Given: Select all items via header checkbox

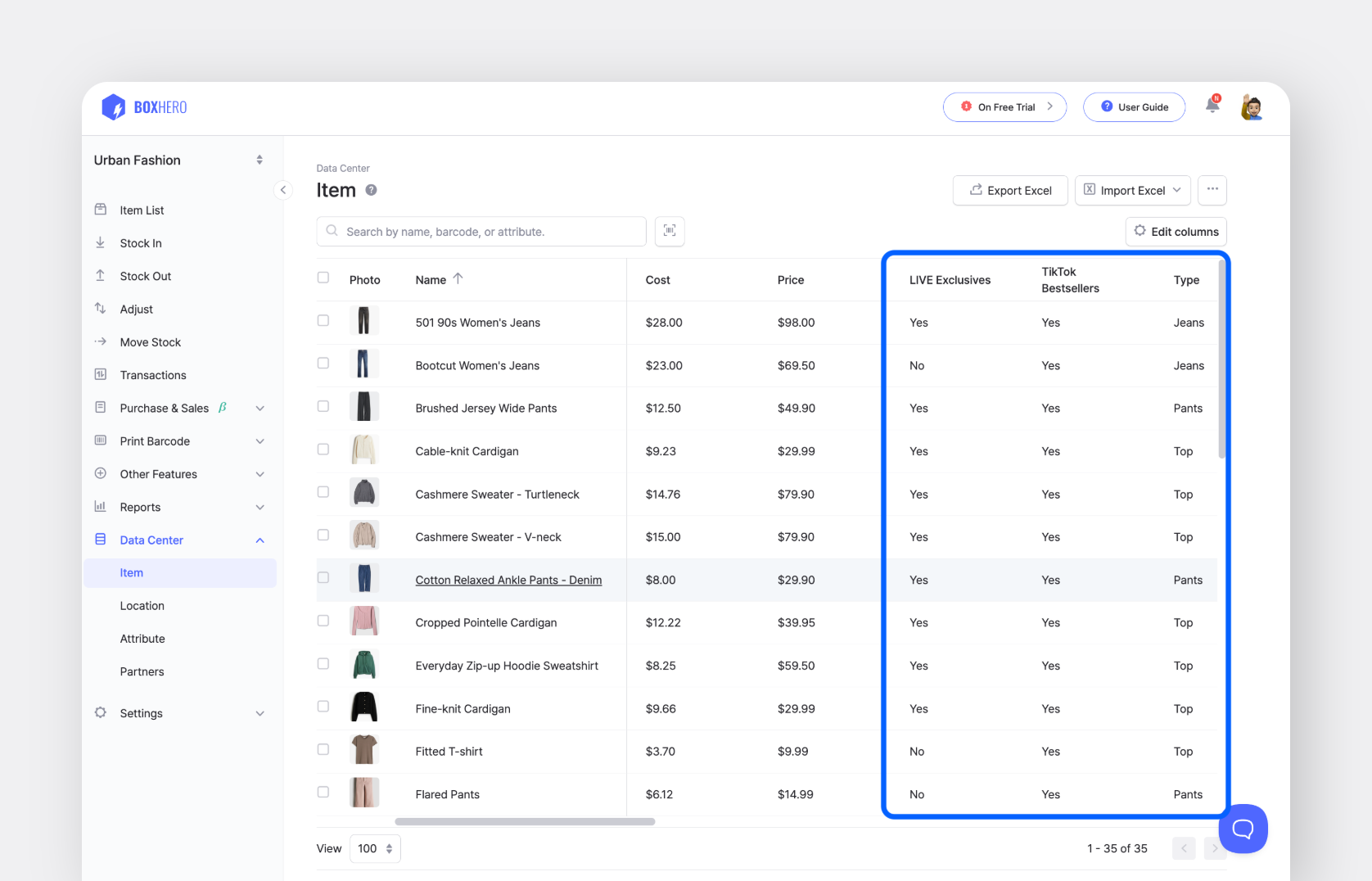Looking at the screenshot, I should click(323, 278).
